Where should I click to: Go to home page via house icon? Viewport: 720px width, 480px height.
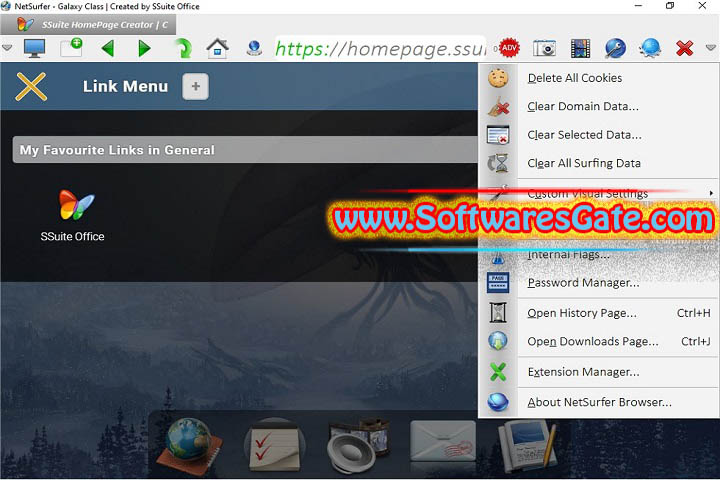pyautogui.click(x=218, y=48)
